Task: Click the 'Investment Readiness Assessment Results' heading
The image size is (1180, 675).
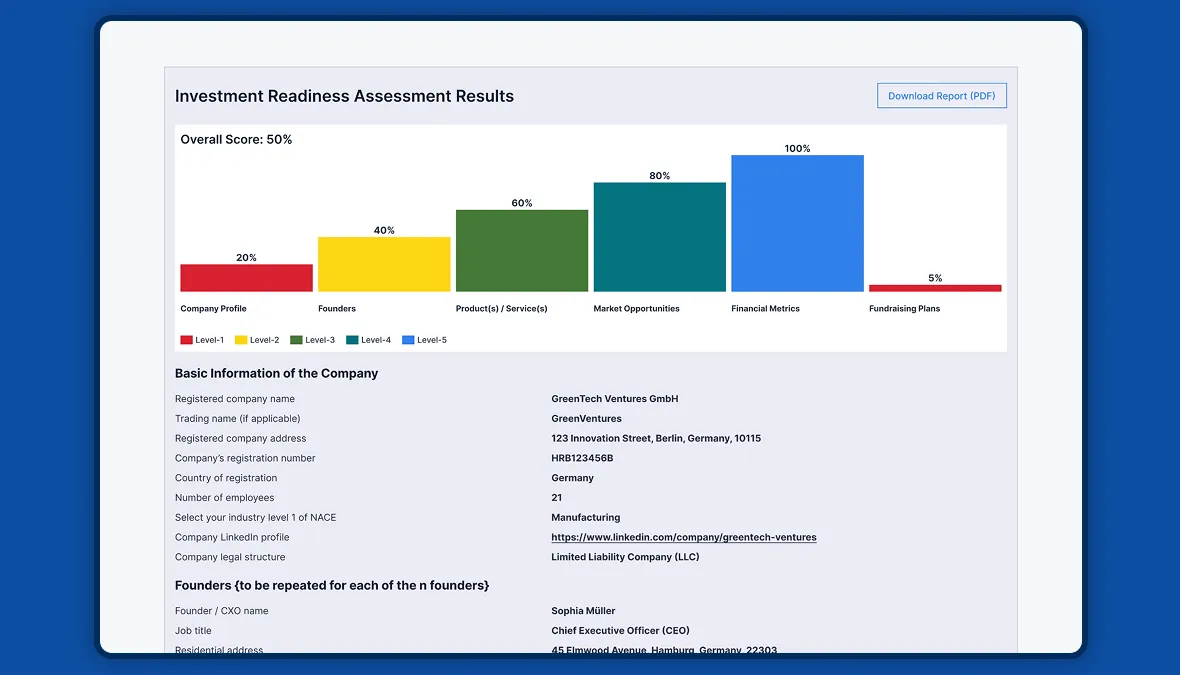Action: [x=344, y=96]
